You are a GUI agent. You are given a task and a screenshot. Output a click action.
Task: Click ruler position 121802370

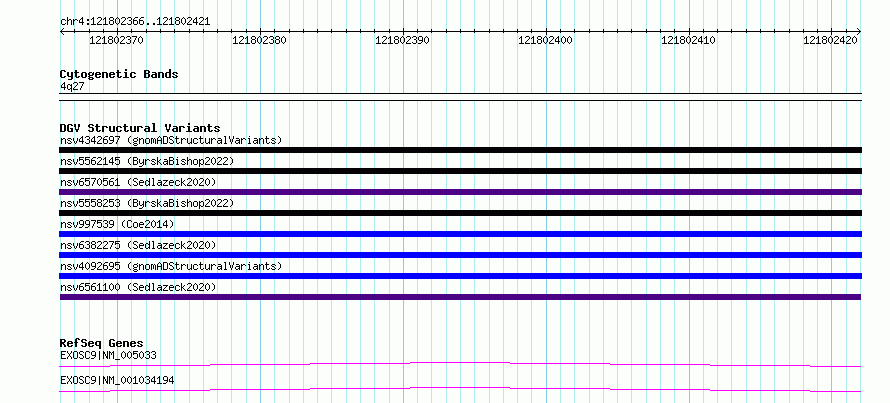pyautogui.click(x=117, y=41)
